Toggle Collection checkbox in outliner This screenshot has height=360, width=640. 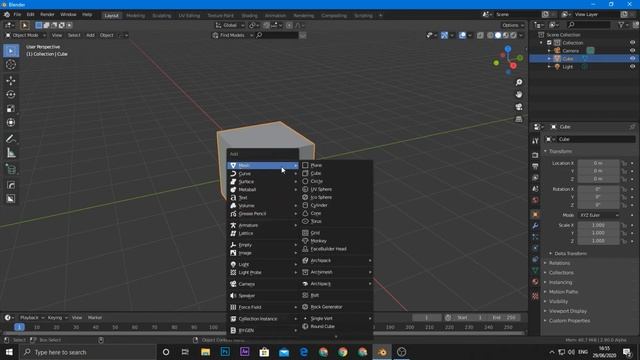pos(549,43)
